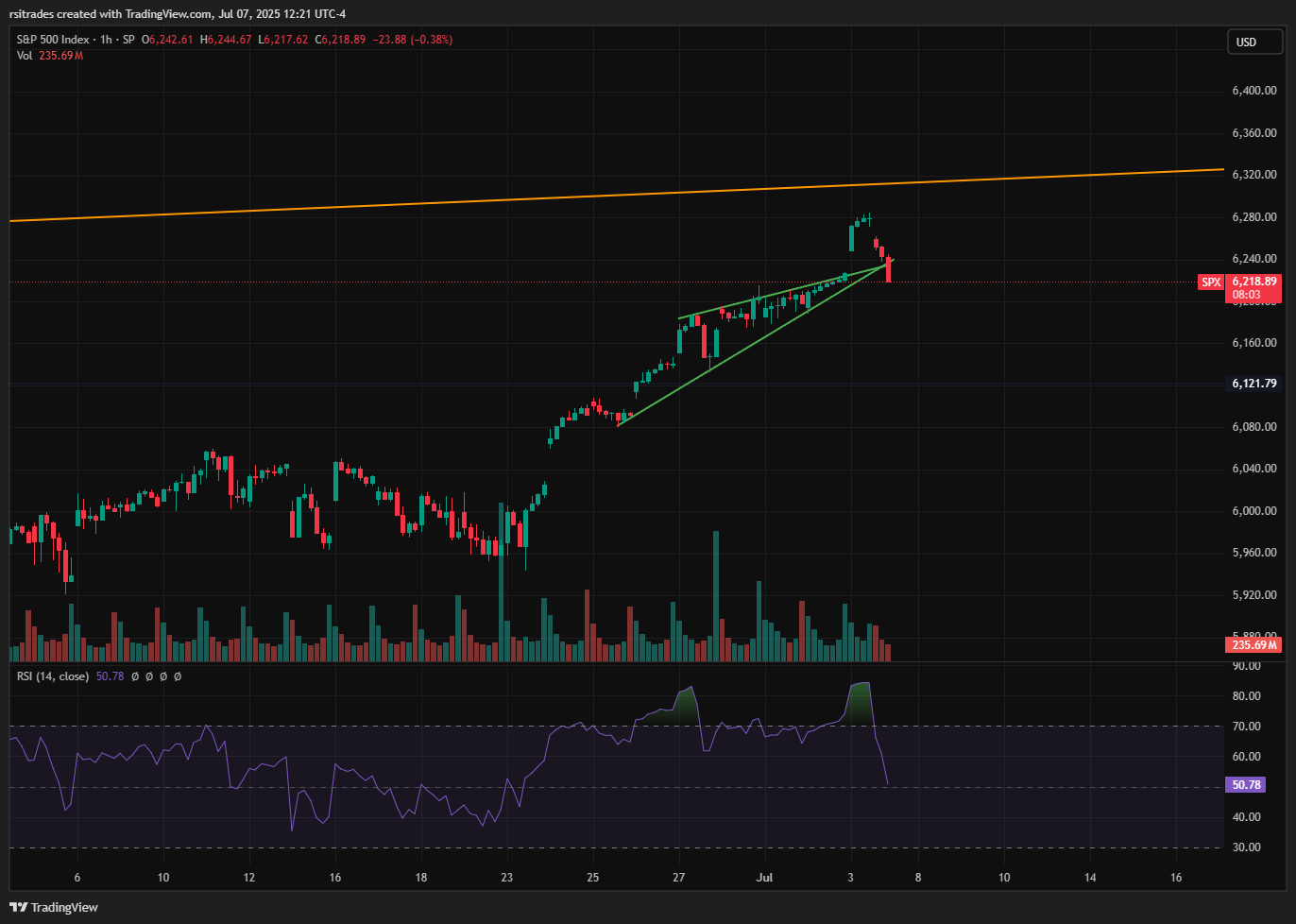
Task: Click the 5,920.00 price axis label
Action: click(1254, 595)
